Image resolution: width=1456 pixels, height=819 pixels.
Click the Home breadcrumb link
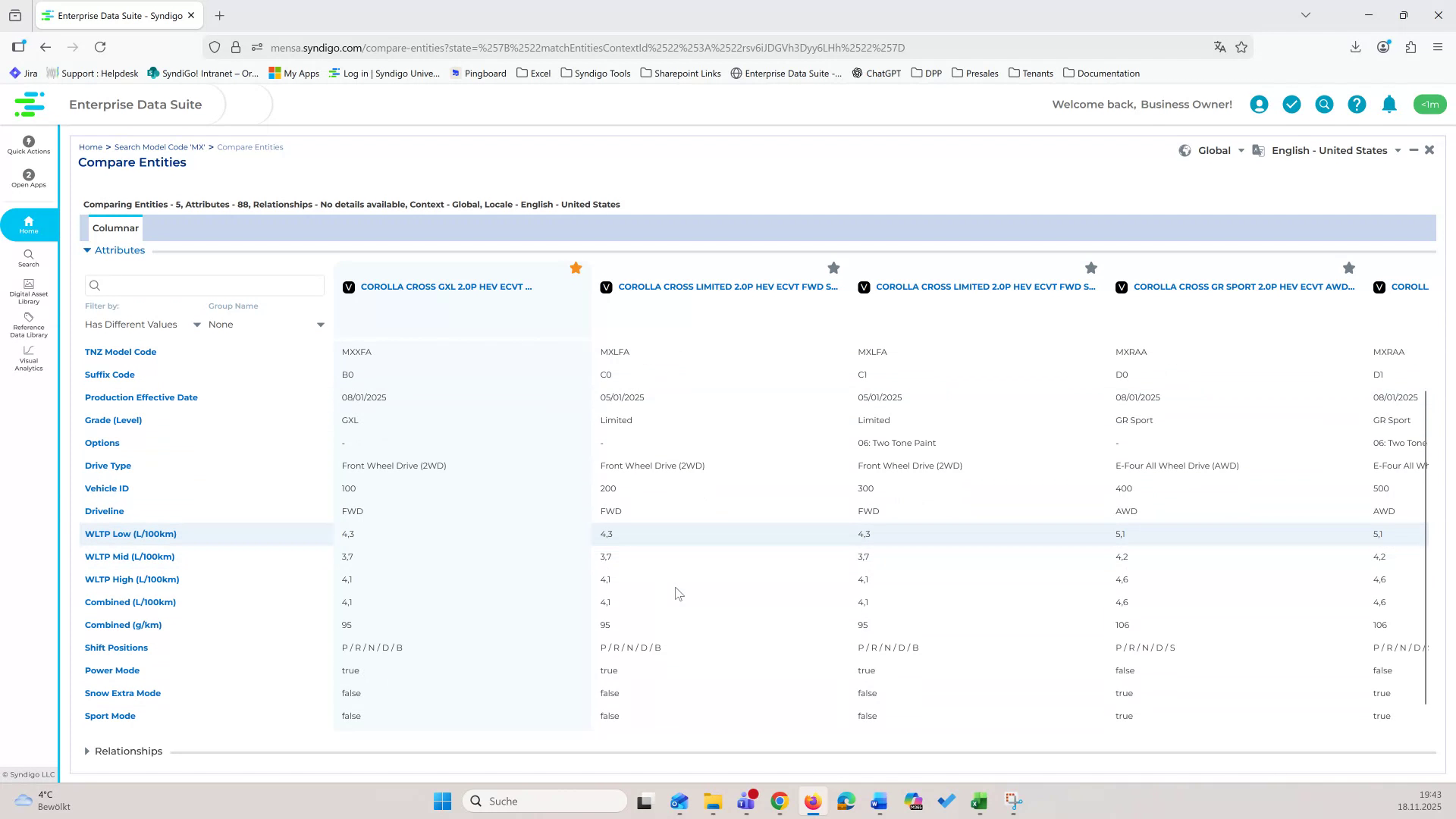[x=91, y=146]
